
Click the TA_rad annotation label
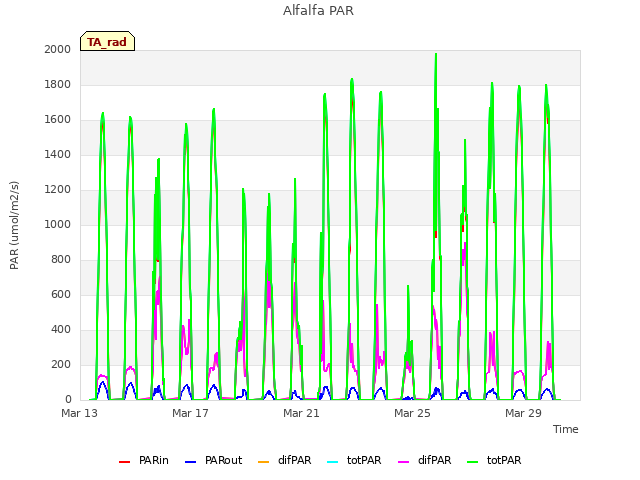[107, 42]
